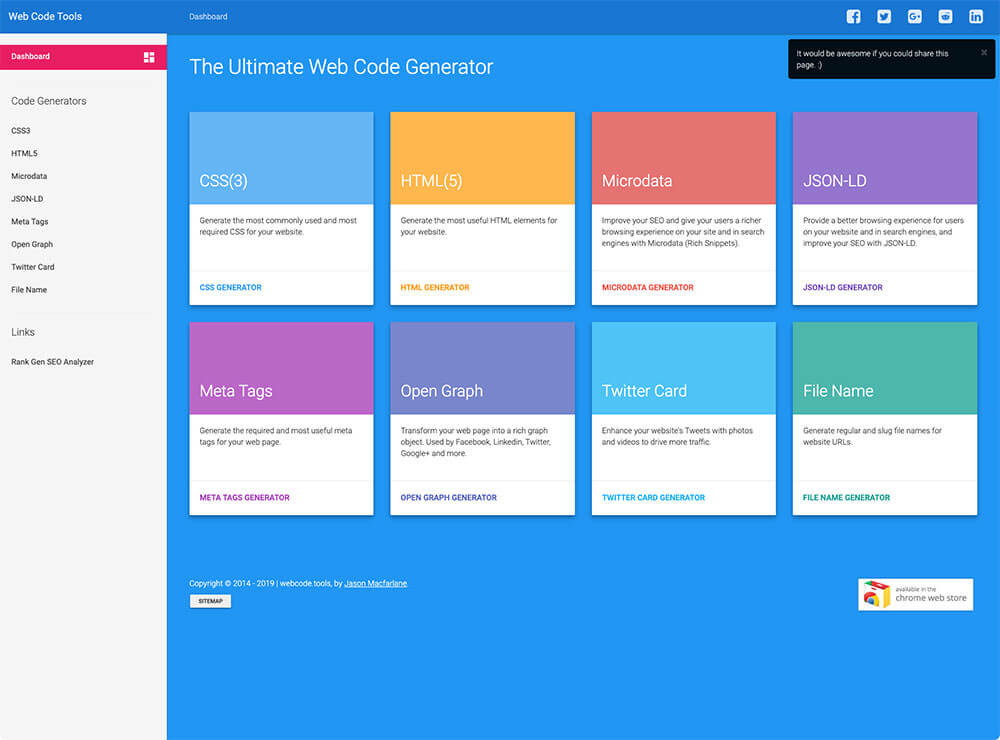Open Jason Macfarlane's profile link
The height and width of the screenshot is (740, 1000).
pyautogui.click(x=375, y=582)
